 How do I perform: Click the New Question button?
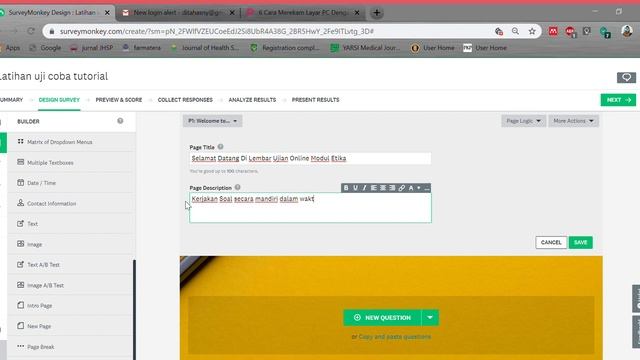[x=382, y=318]
